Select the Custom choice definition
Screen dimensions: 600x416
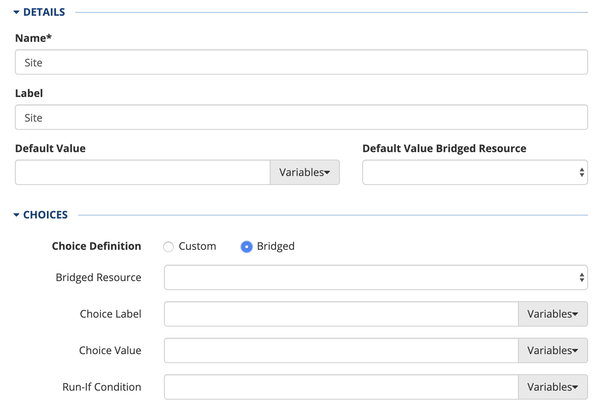point(168,246)
